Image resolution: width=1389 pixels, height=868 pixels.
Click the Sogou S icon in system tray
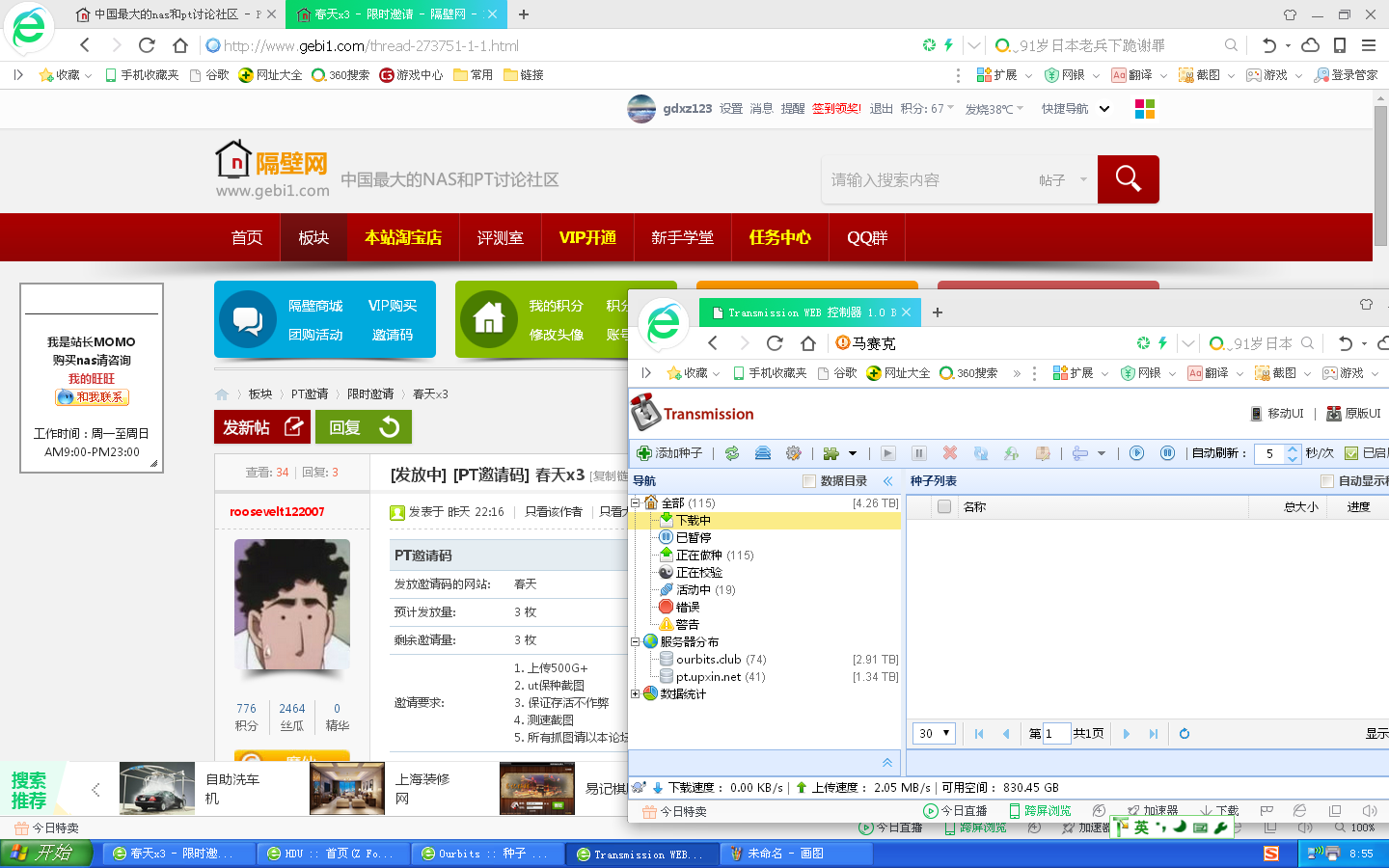[1271, 854]
